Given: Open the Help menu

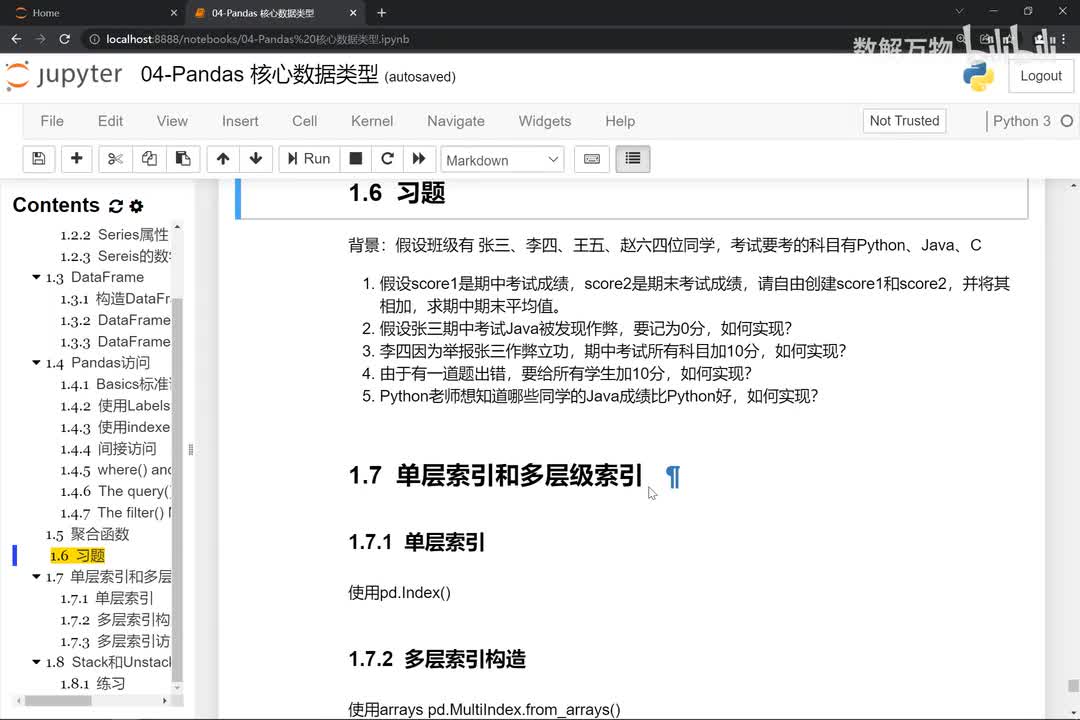Looking at the screenshot, I should click(620, 121).
